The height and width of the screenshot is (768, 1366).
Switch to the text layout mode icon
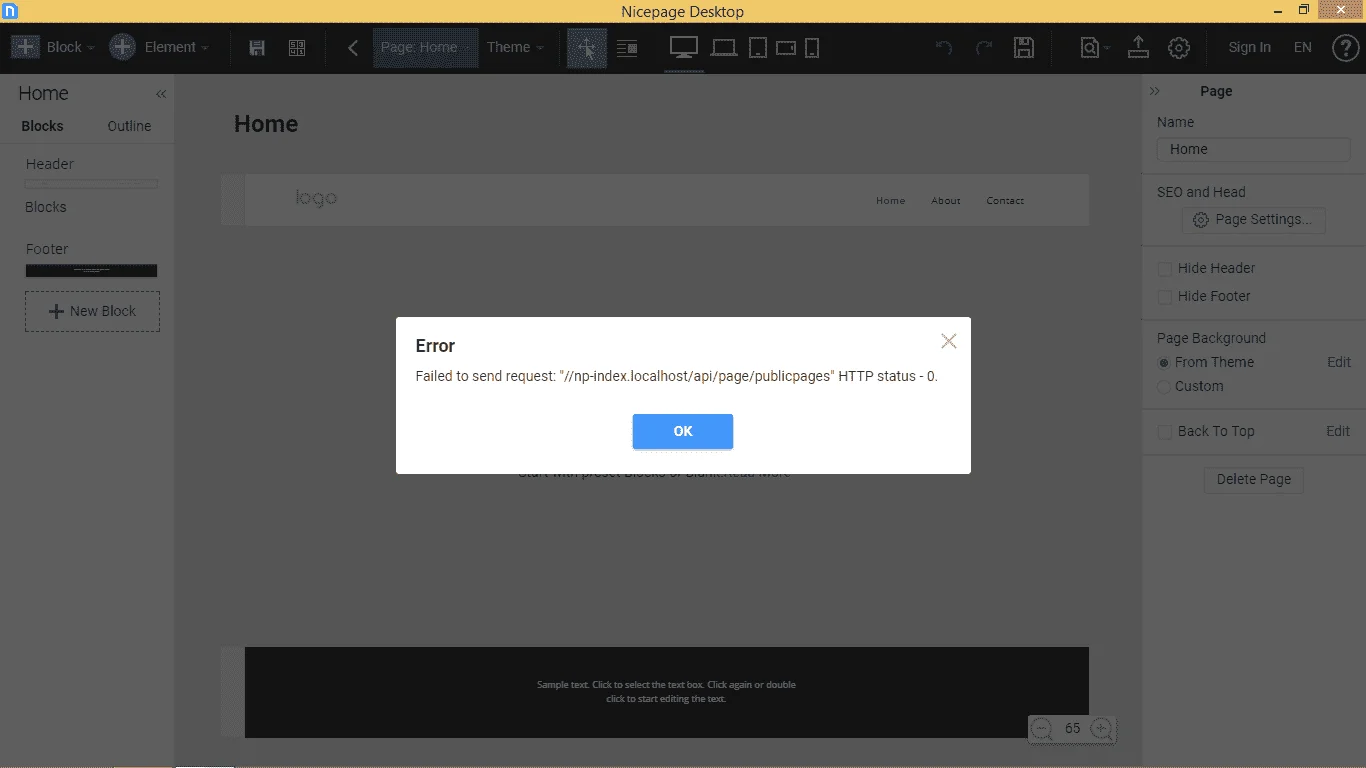pyautogui.click(x=627, y=48)
